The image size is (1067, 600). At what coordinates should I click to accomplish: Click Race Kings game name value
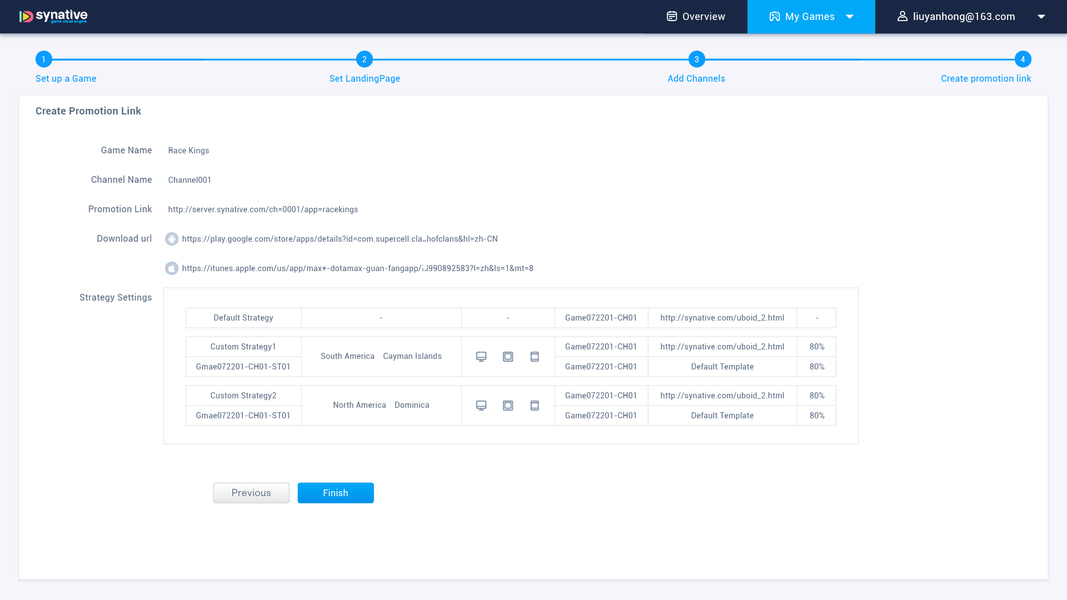188,150
